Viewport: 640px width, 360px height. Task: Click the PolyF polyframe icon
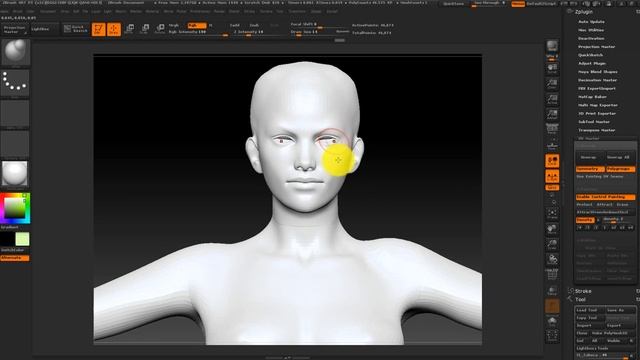tap(552, 275)
